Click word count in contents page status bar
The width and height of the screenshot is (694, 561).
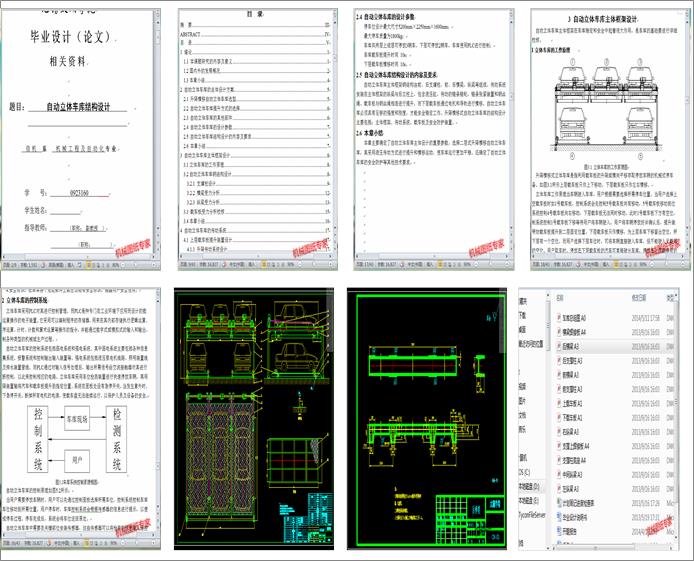tap(208, 265)
